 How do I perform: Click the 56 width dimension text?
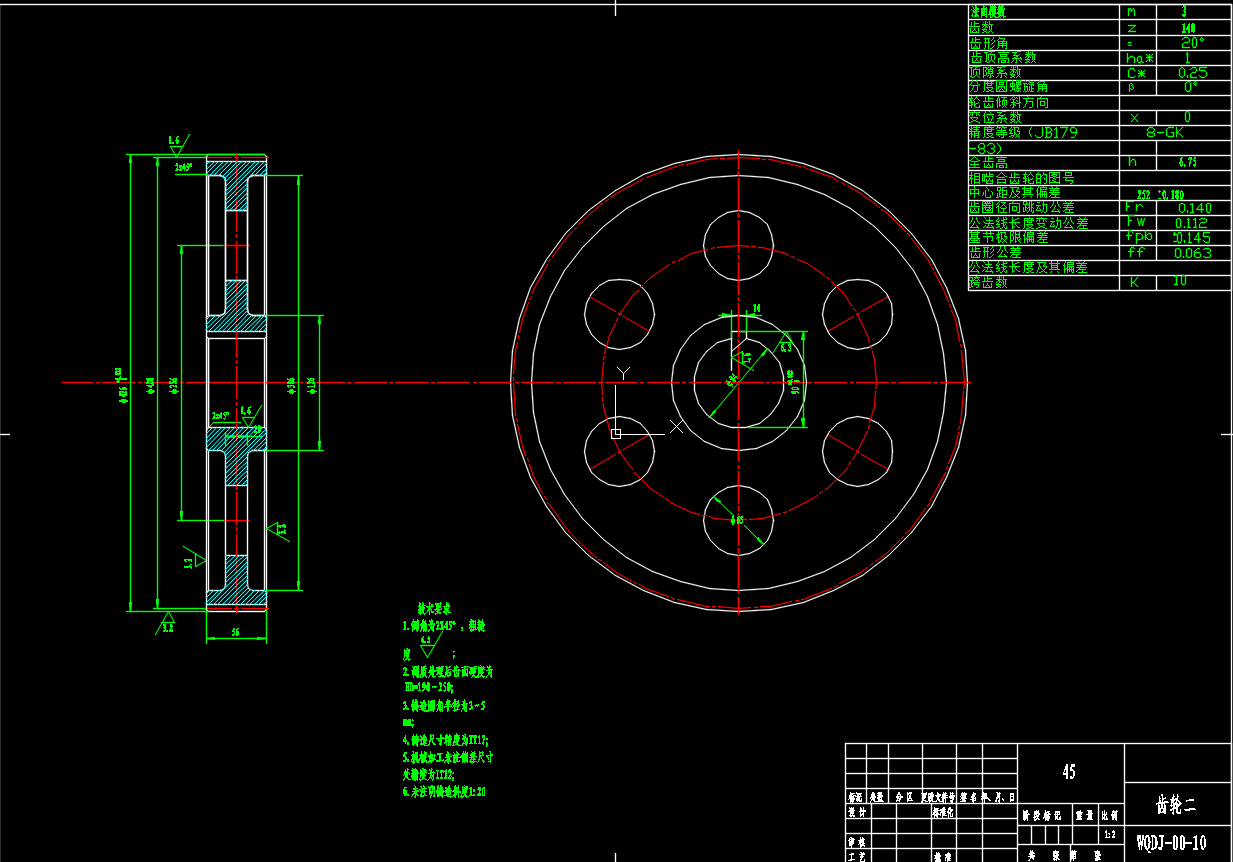236,633
